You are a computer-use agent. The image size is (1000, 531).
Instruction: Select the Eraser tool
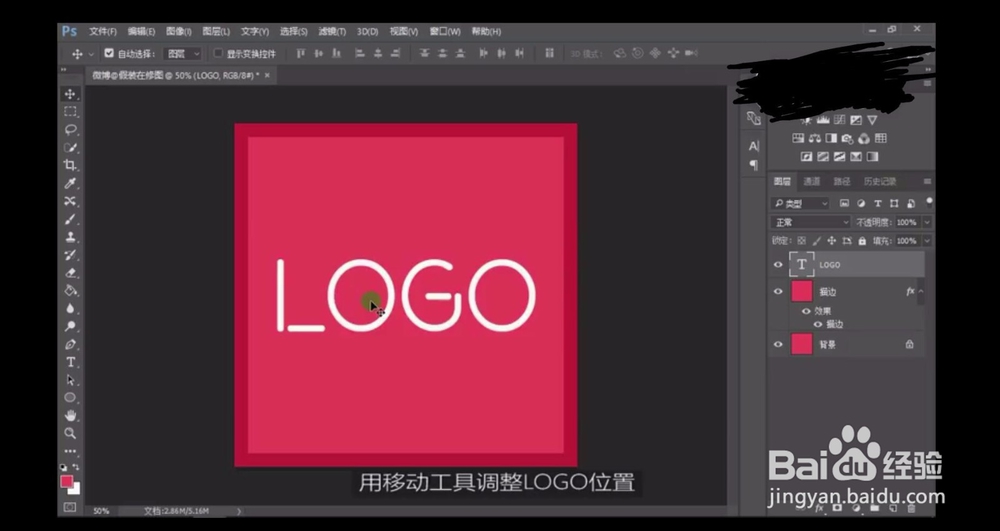point(70,273)
